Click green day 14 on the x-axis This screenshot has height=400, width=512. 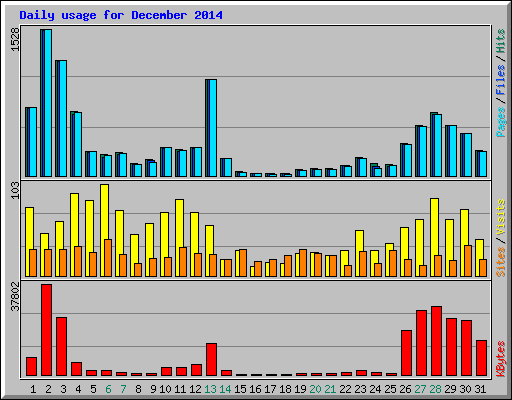[x=225, y=389]
